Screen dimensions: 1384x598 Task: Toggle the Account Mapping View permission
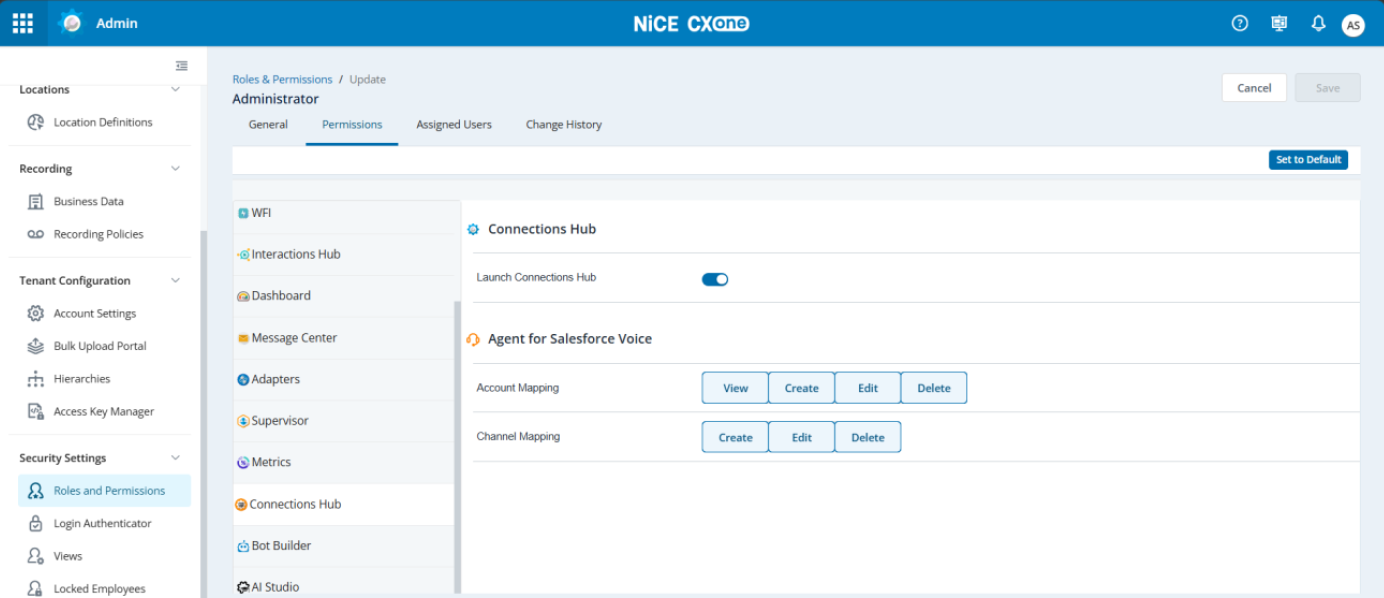pos(735,388)
